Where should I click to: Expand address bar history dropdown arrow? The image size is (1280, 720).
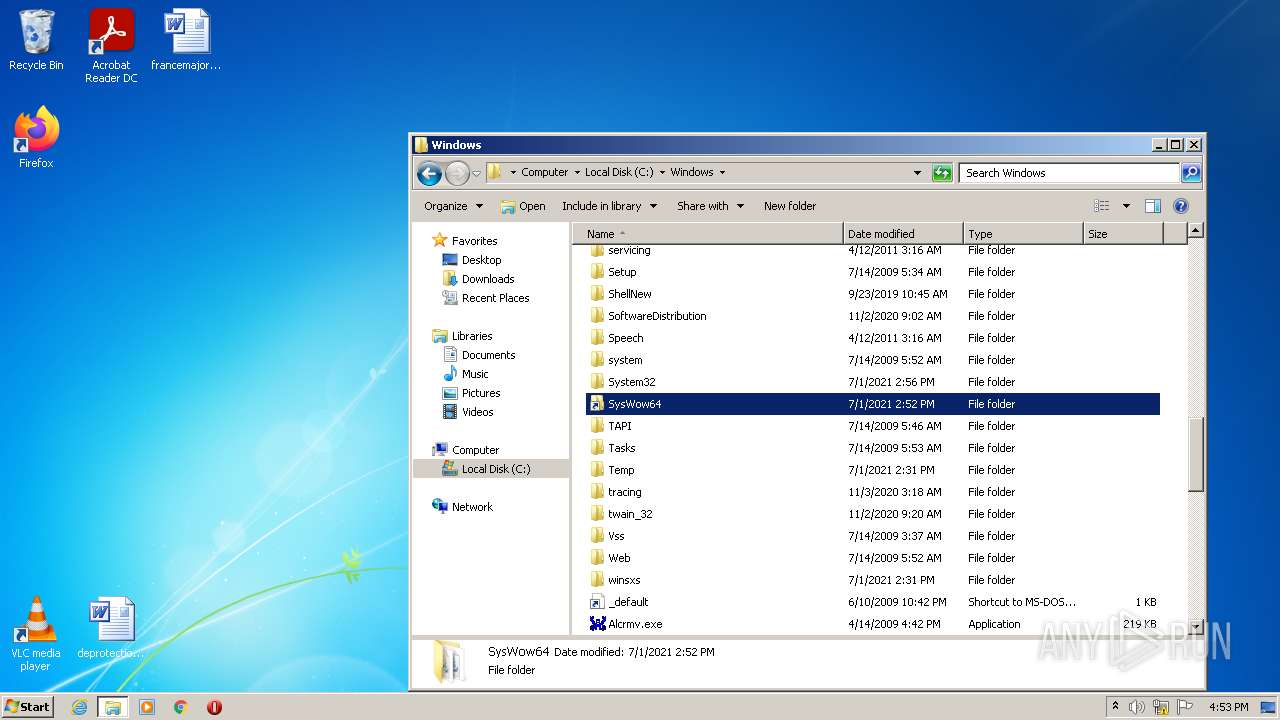click(x=917, y=173)
